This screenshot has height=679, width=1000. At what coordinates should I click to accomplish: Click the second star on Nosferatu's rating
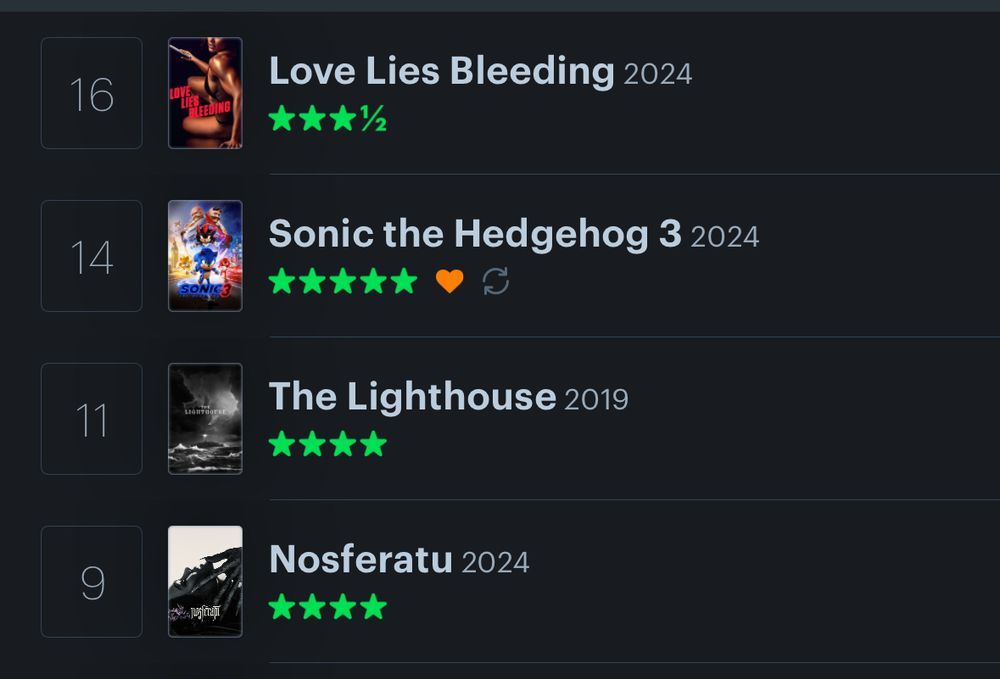(311, 606)
